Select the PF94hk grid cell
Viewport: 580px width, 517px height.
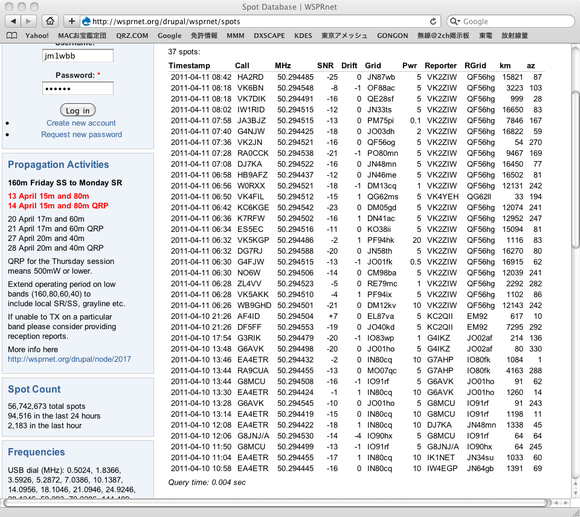point(381,240)
